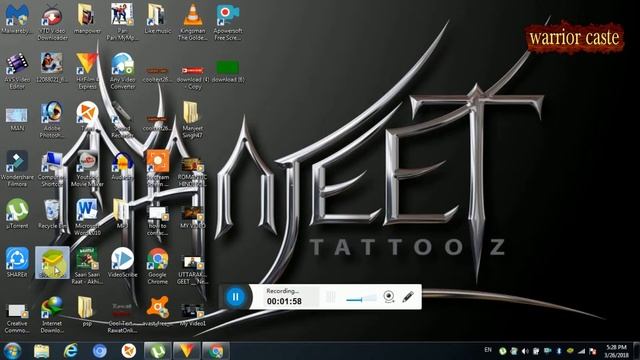Open the psp folder
This screenshot has height=360, width=640.
pos(87,312)
